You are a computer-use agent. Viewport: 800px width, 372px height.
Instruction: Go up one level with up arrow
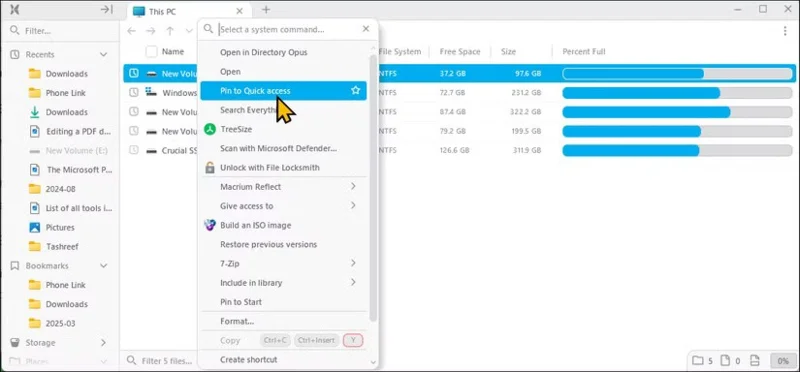coord(170,31)
